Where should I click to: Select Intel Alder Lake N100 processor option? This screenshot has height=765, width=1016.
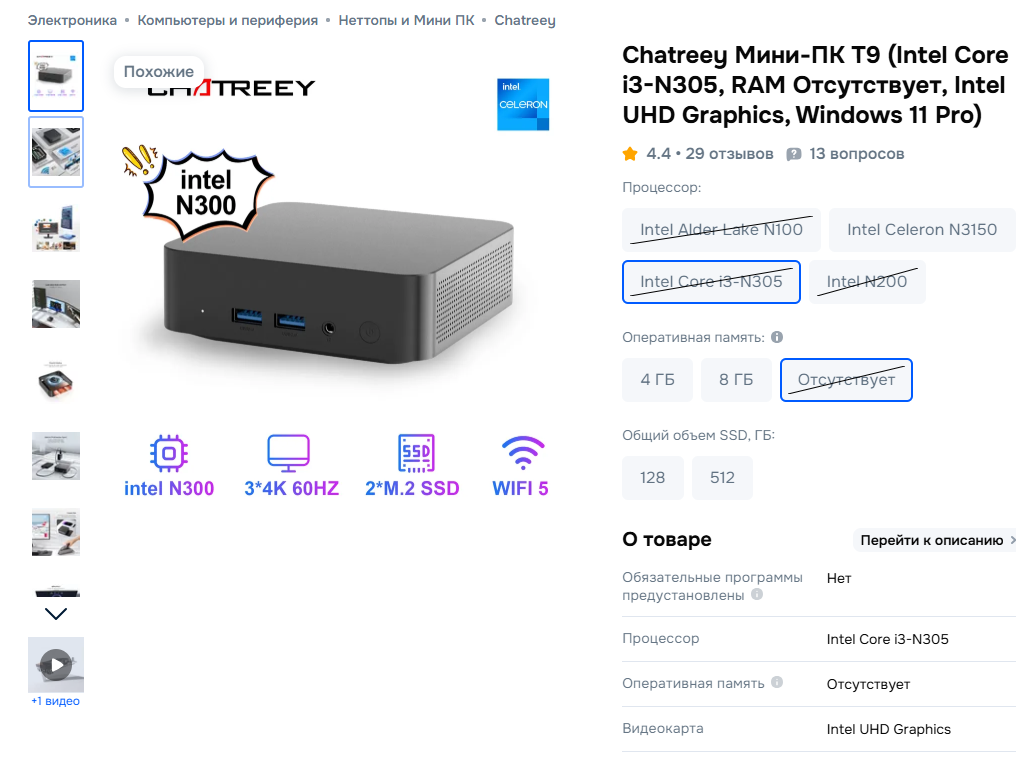point(721,229)
